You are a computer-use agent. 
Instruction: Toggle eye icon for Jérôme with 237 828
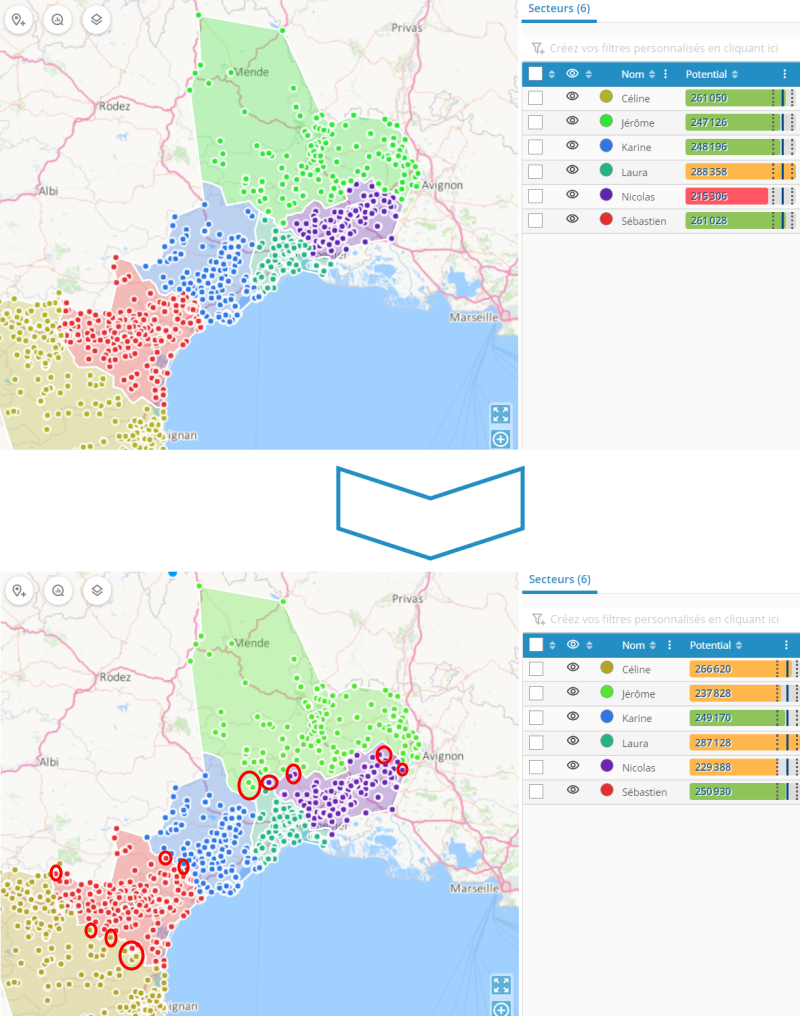572,691
